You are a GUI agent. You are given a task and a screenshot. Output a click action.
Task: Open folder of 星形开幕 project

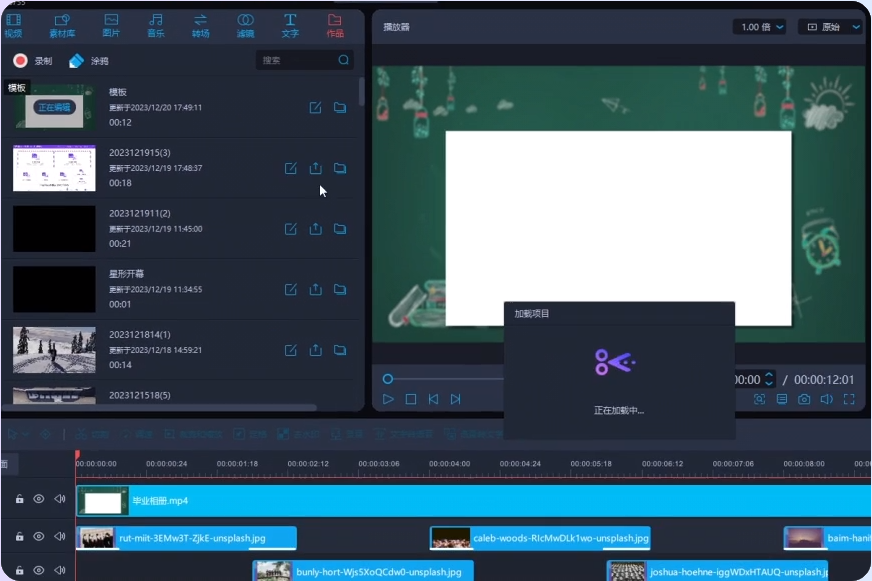tap(340, 289)
